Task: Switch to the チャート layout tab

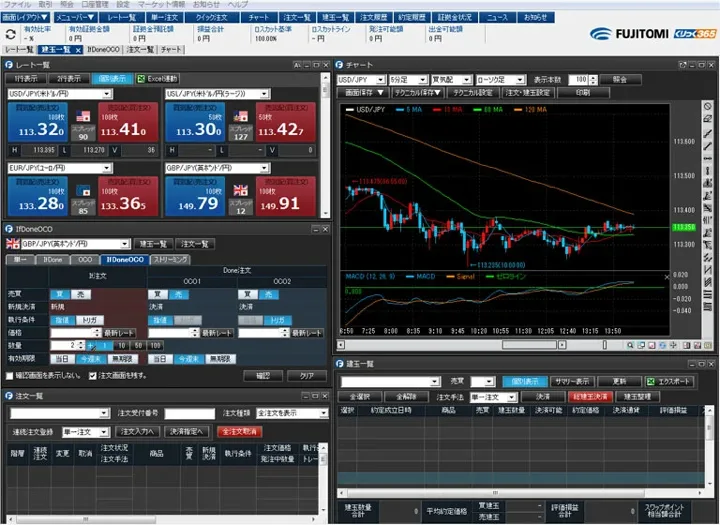Action: (171, 50)
